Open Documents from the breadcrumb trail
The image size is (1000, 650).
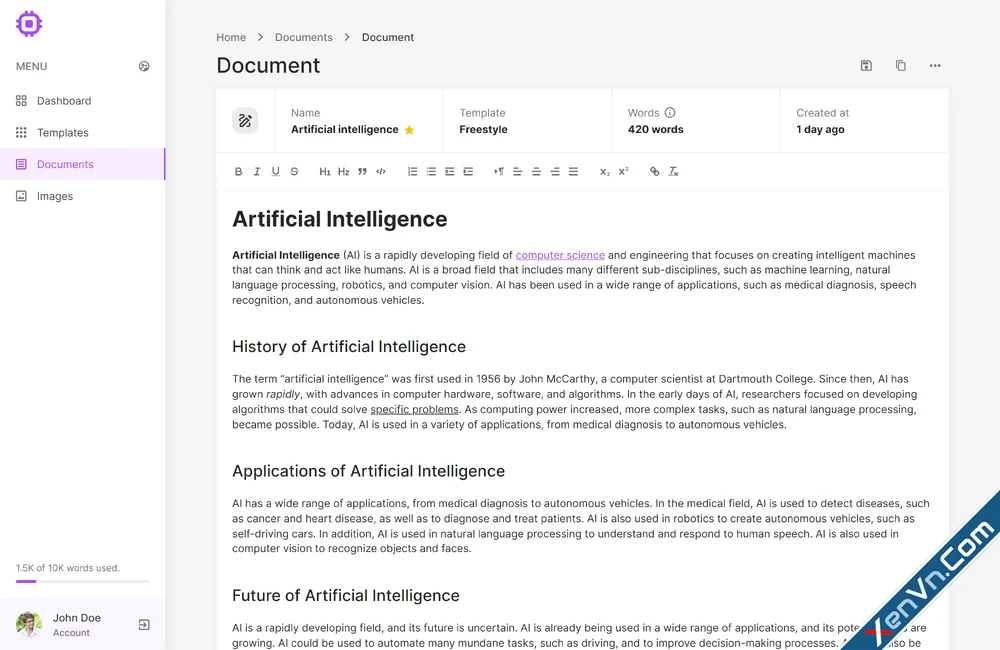coord(303,37)
